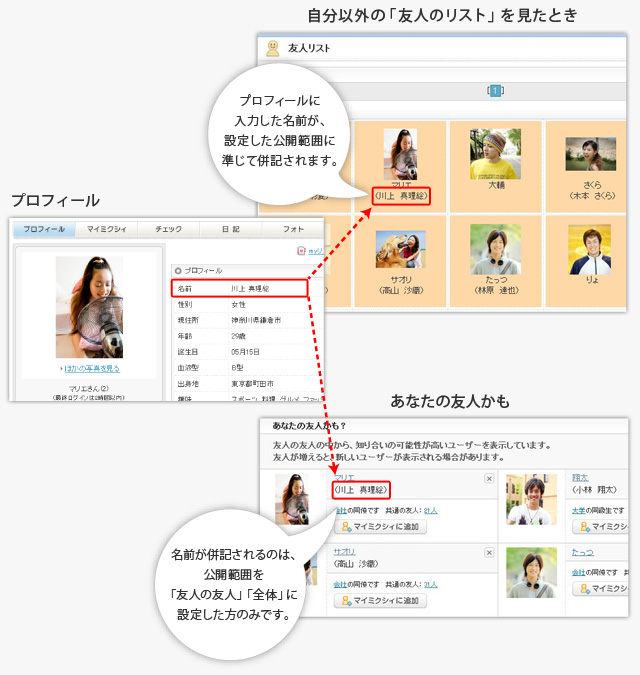This screenshot has height=675, width=640.
Task: Select the チェック tab
Action: [168, 229]
